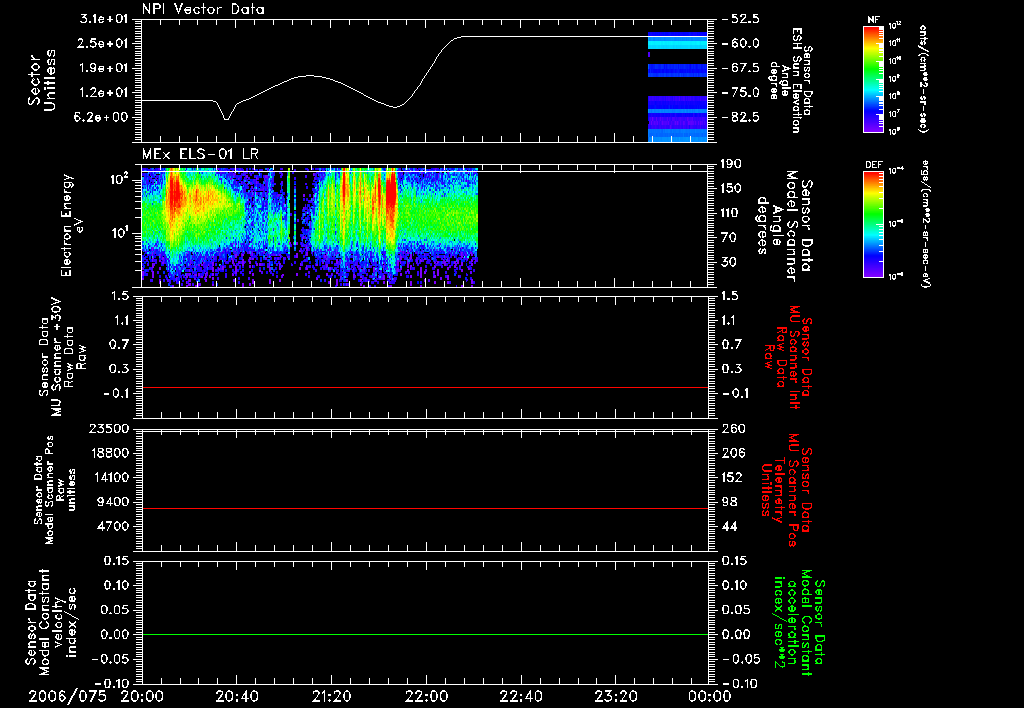
Task: Click the '2.5e+01' Sector axis tick
Action: pos(103,43)
